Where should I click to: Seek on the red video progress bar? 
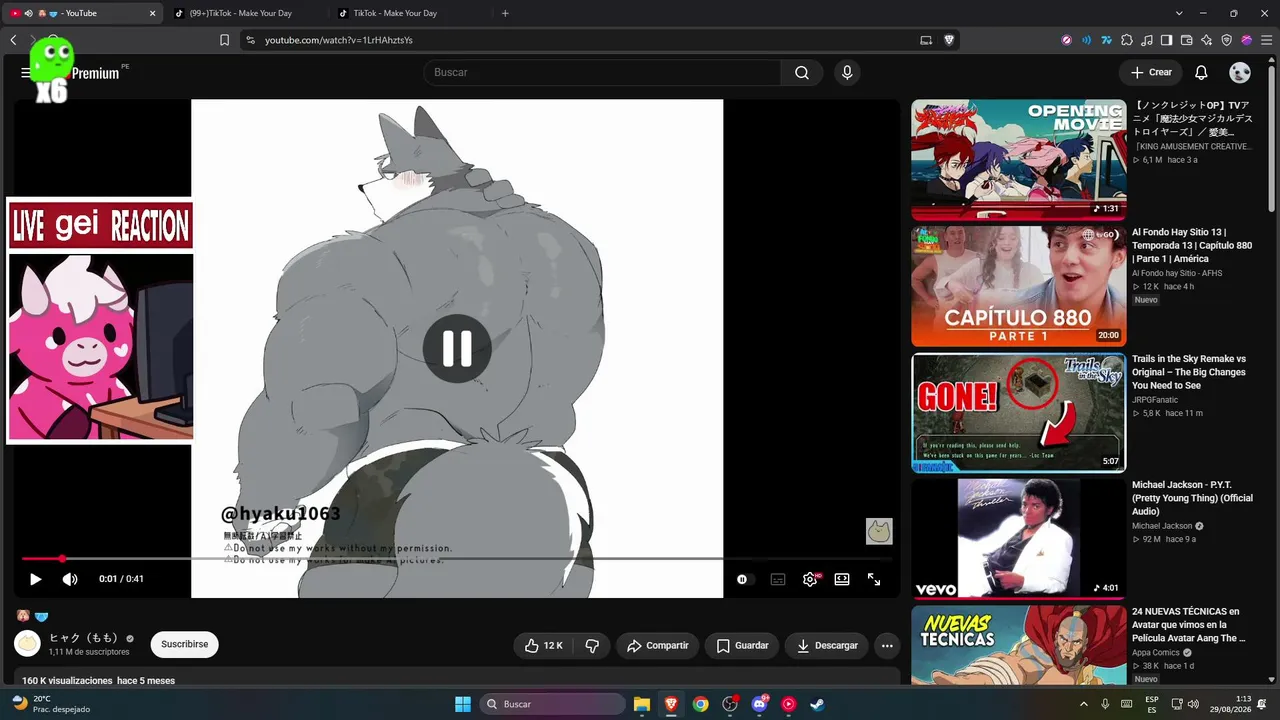[x=457, y=558]
